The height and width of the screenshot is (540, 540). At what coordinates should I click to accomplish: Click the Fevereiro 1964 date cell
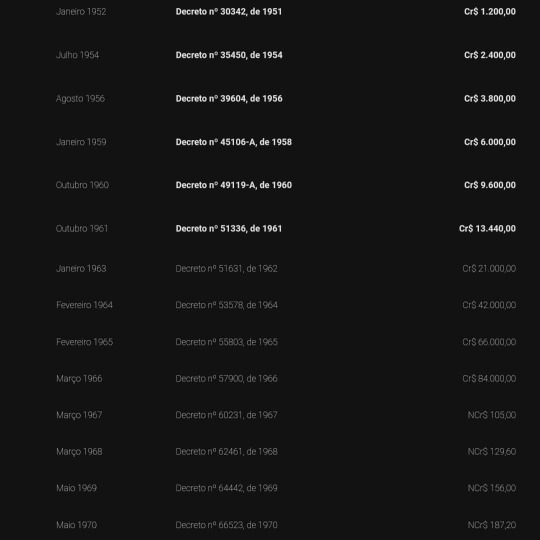point(84,305)
